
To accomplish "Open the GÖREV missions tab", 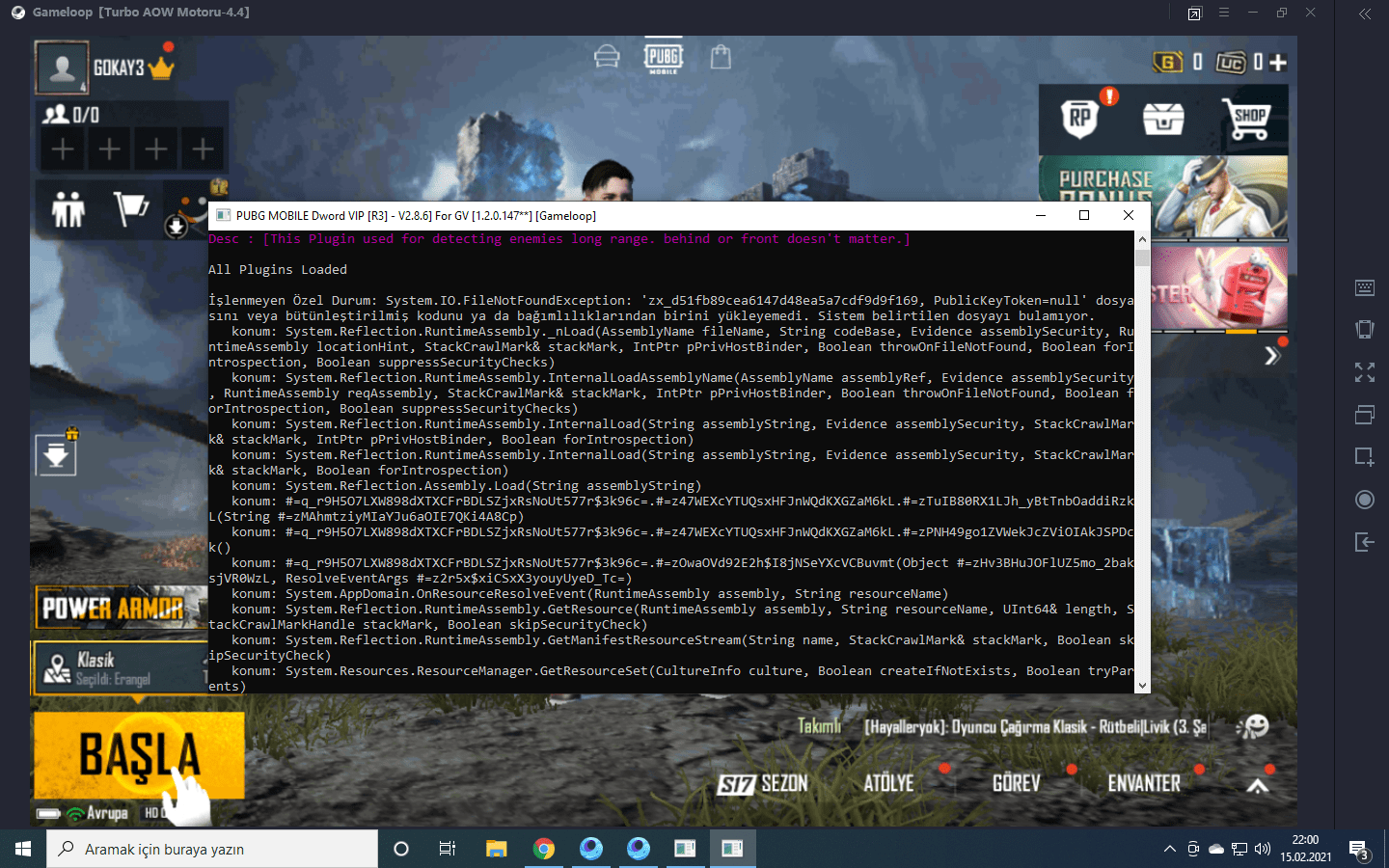I will click(x=1017, y=783).
